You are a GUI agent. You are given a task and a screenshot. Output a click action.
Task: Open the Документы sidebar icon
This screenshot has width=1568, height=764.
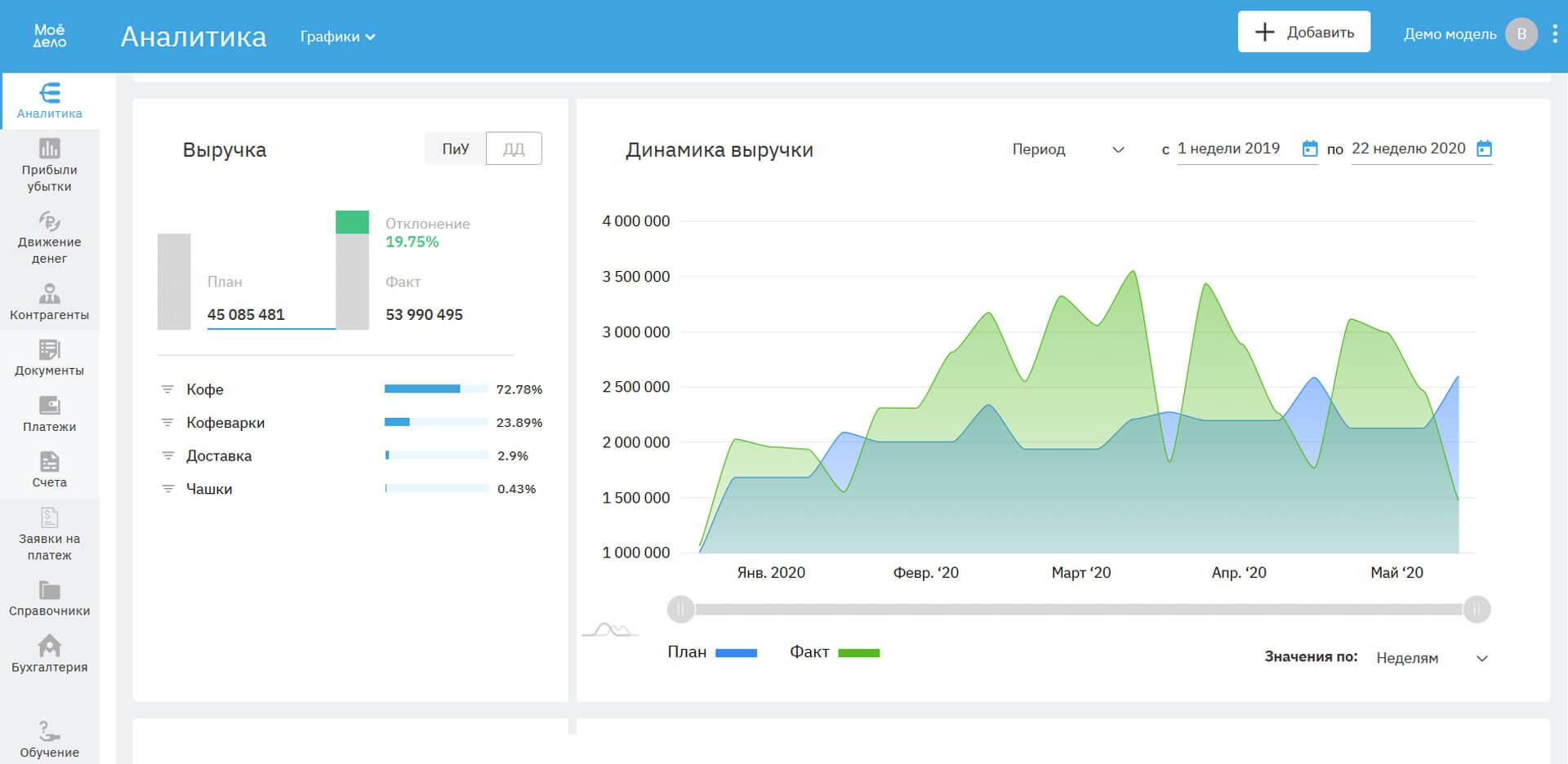tap(49, 350)
